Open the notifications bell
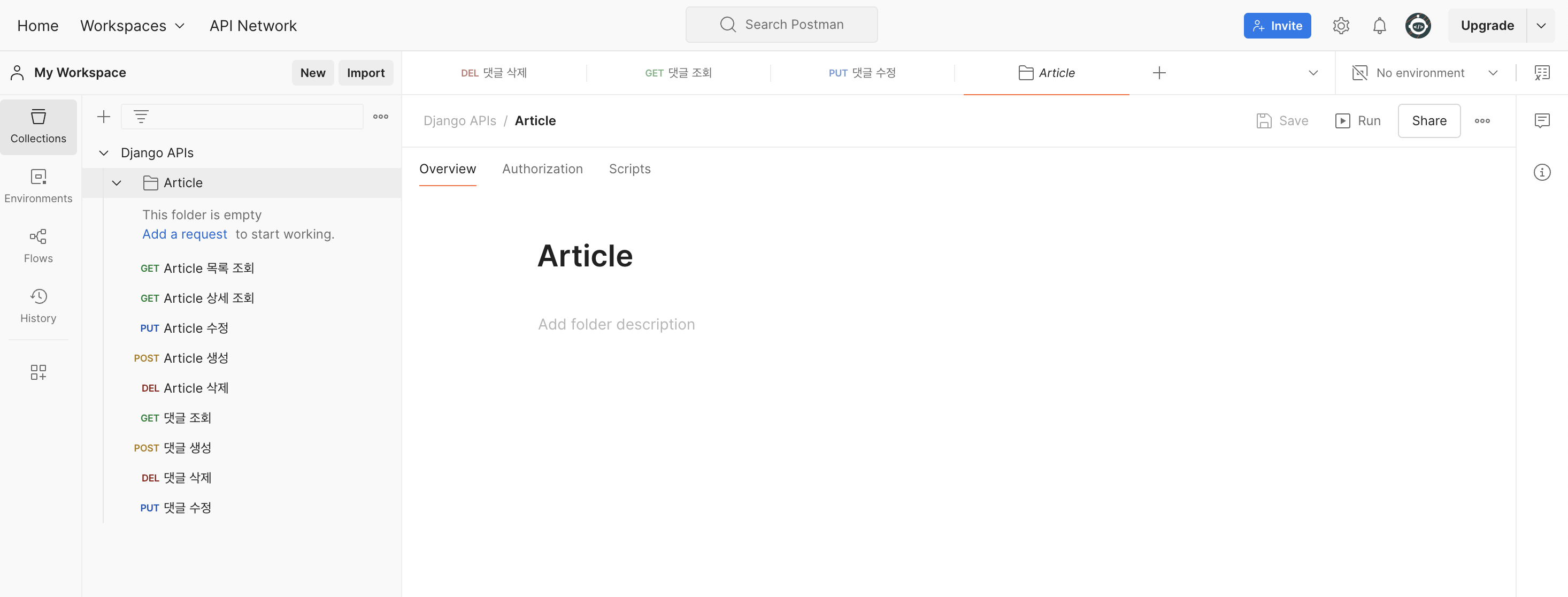Screen dimensions: 1568x597 click(x=1379, y=26)
